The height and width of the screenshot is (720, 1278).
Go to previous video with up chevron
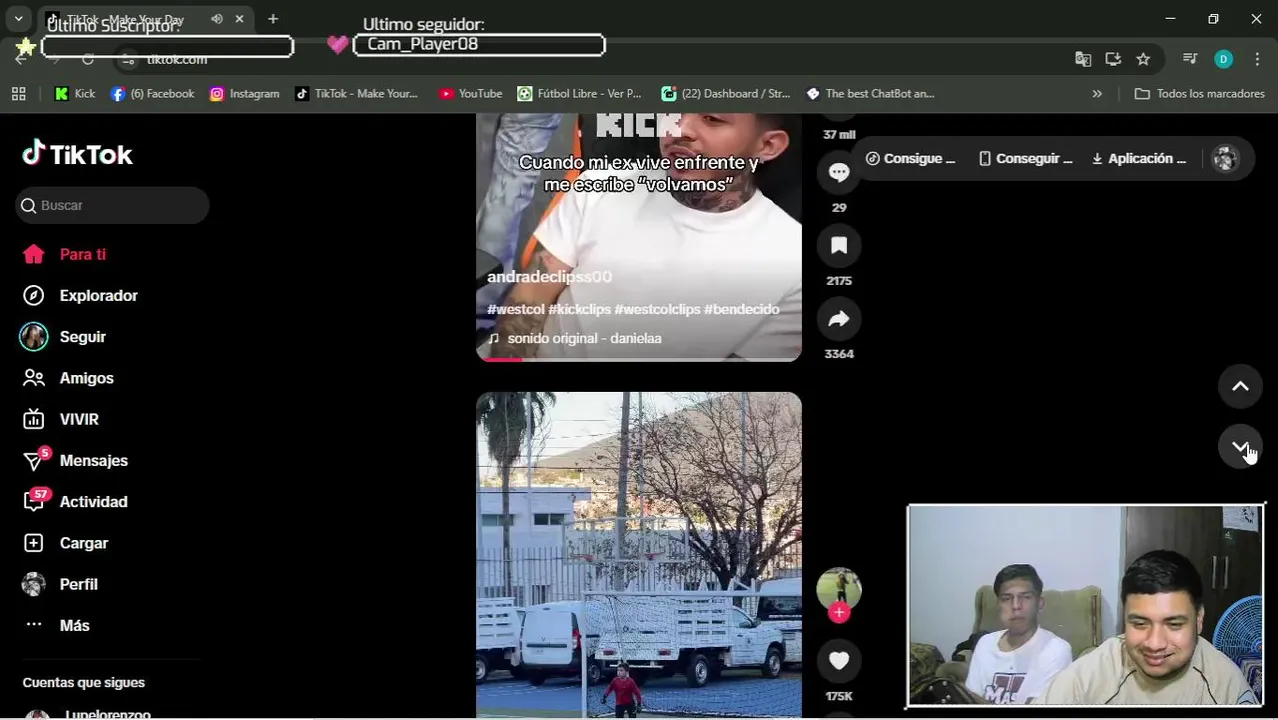click(1240, 387)
